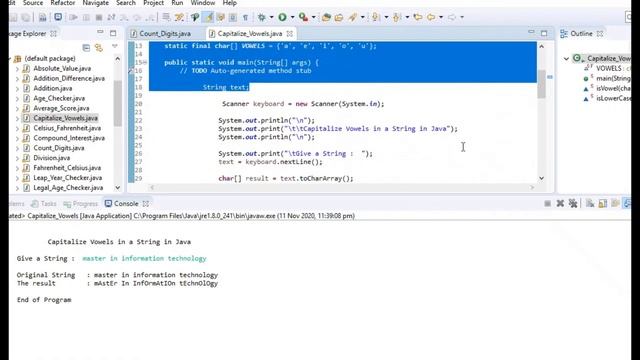The image size is (640, 360).
Task: Click editor scroll down arrow
Action: (x=541, y=178)
